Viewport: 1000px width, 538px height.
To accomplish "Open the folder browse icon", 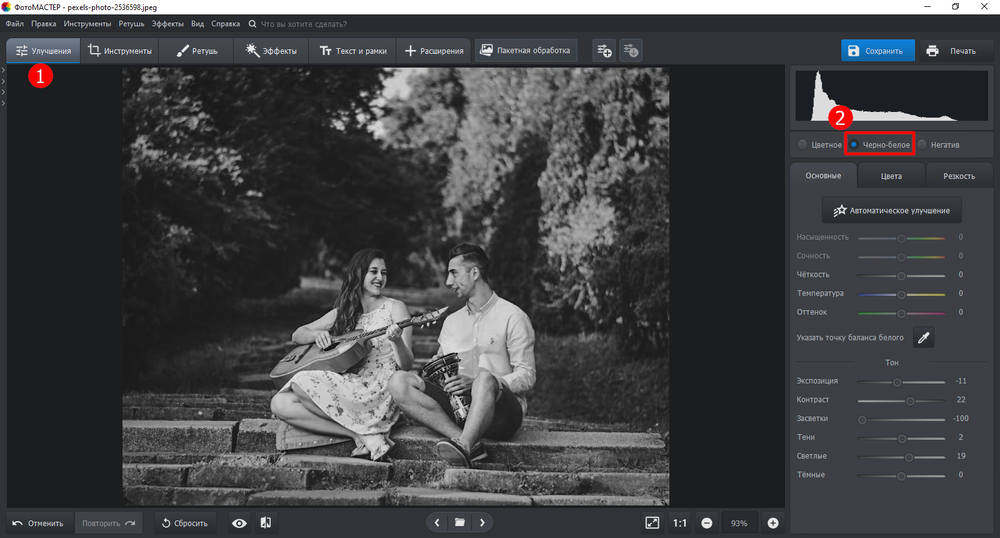I will click(x=459, y=523).
